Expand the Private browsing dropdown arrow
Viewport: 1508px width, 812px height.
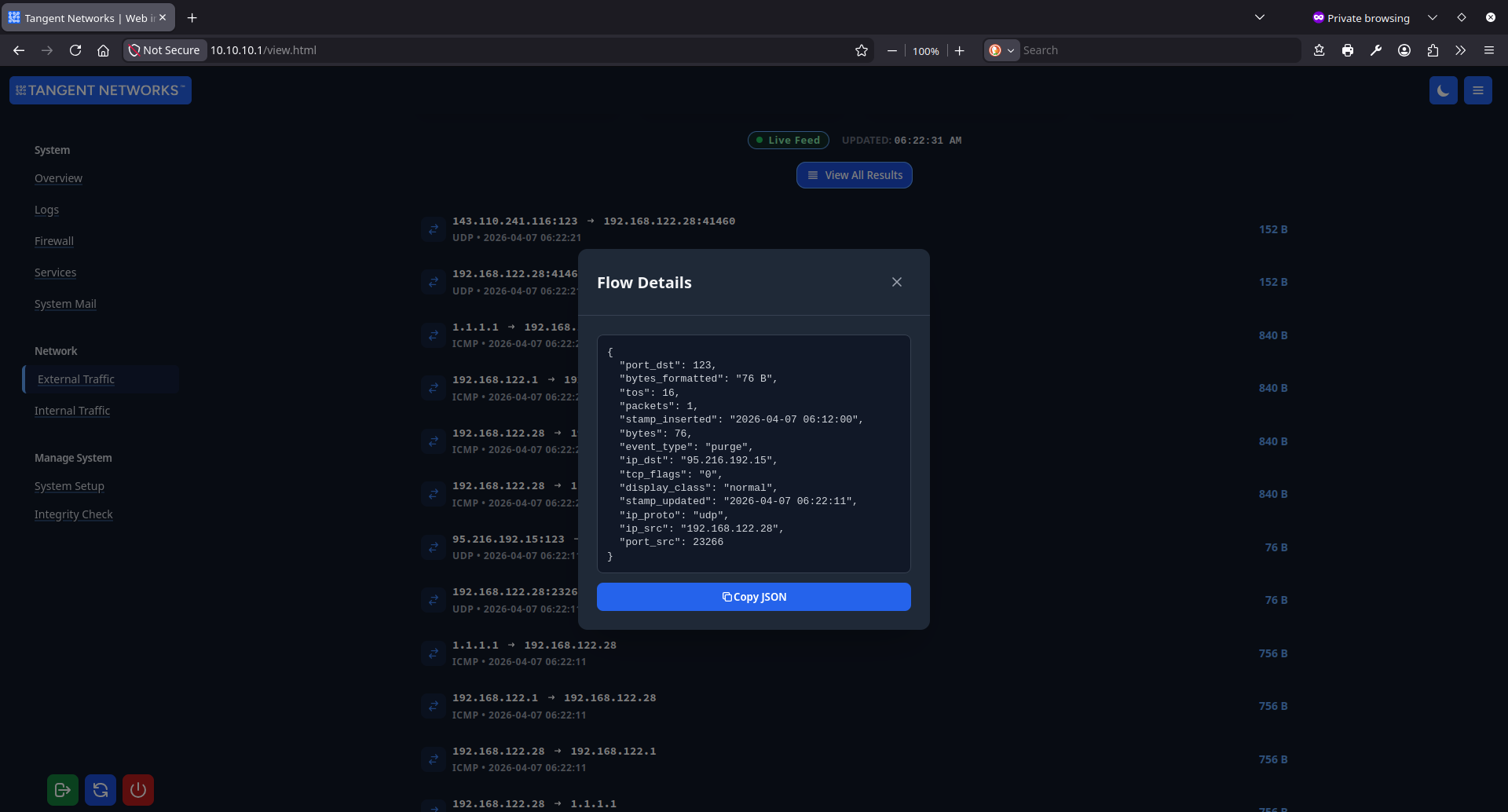click(x=1433, y=16)
